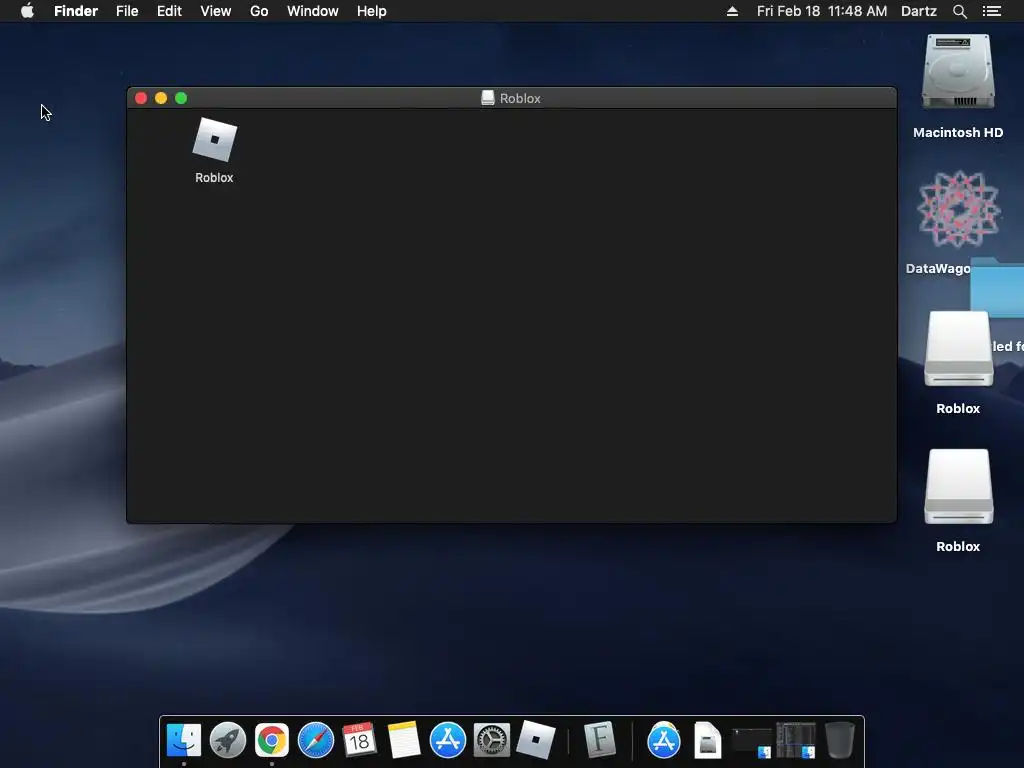
Task: Launch Safari from the Dock
Action: coord(315,740)
